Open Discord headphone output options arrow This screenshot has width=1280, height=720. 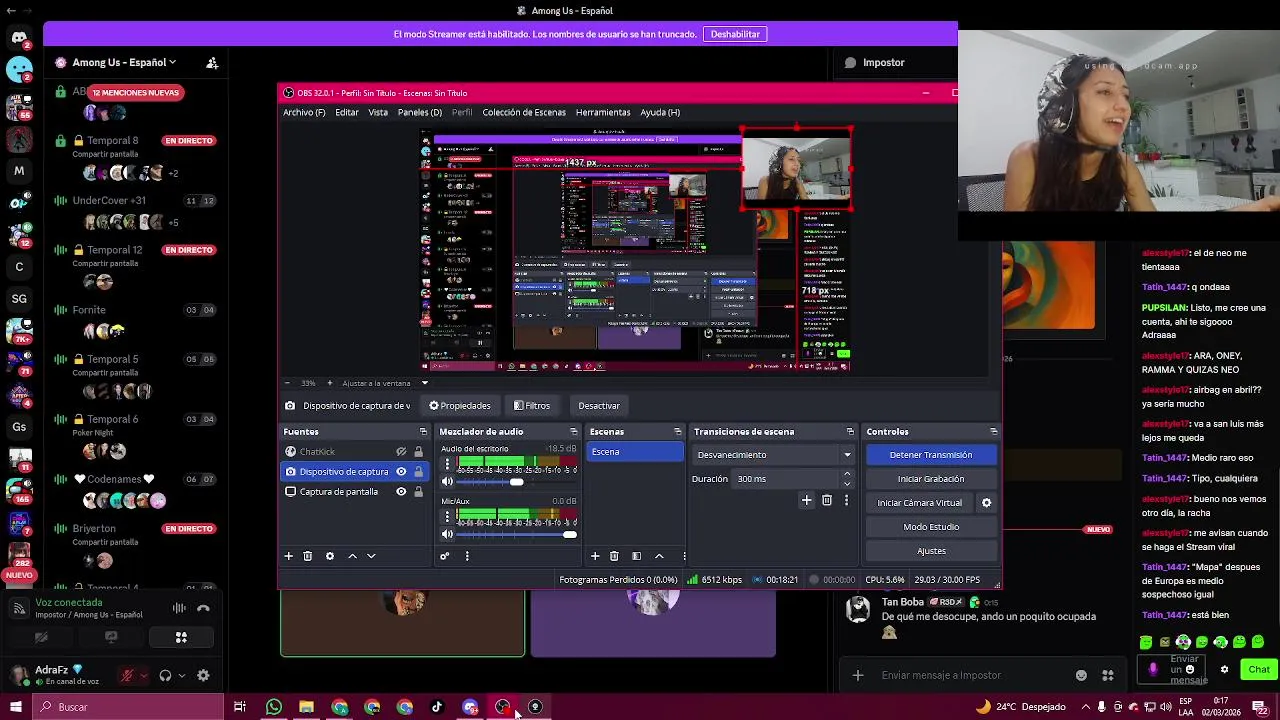pyautogui.click(x=181, y=676)
